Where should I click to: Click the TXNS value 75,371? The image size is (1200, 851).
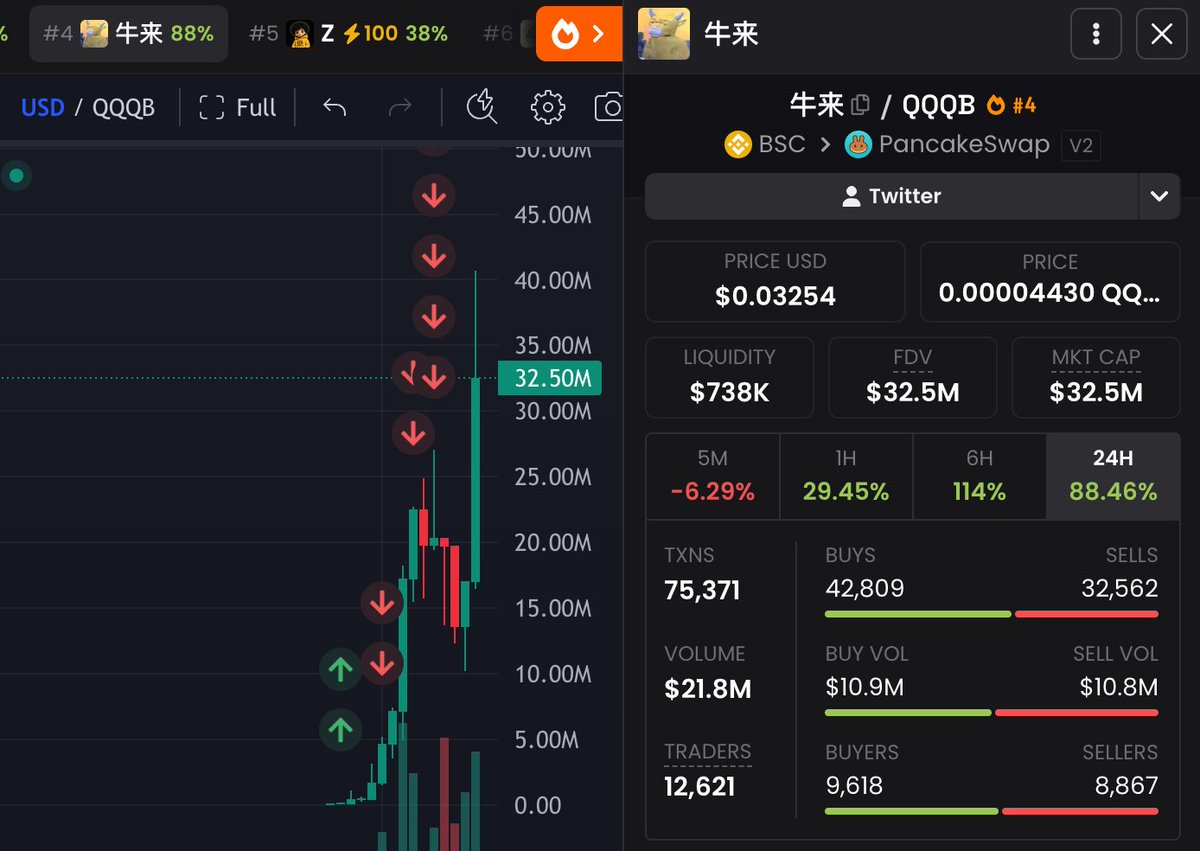702,590
